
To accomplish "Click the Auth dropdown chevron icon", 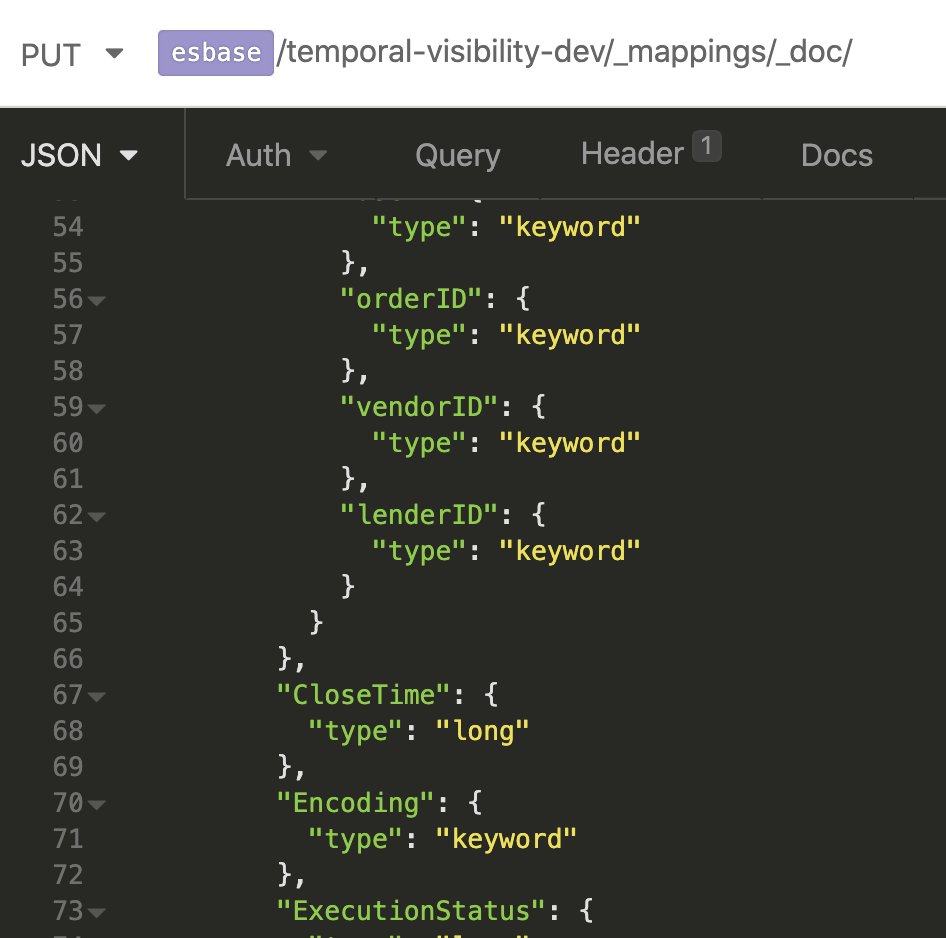I will (318, 156).
